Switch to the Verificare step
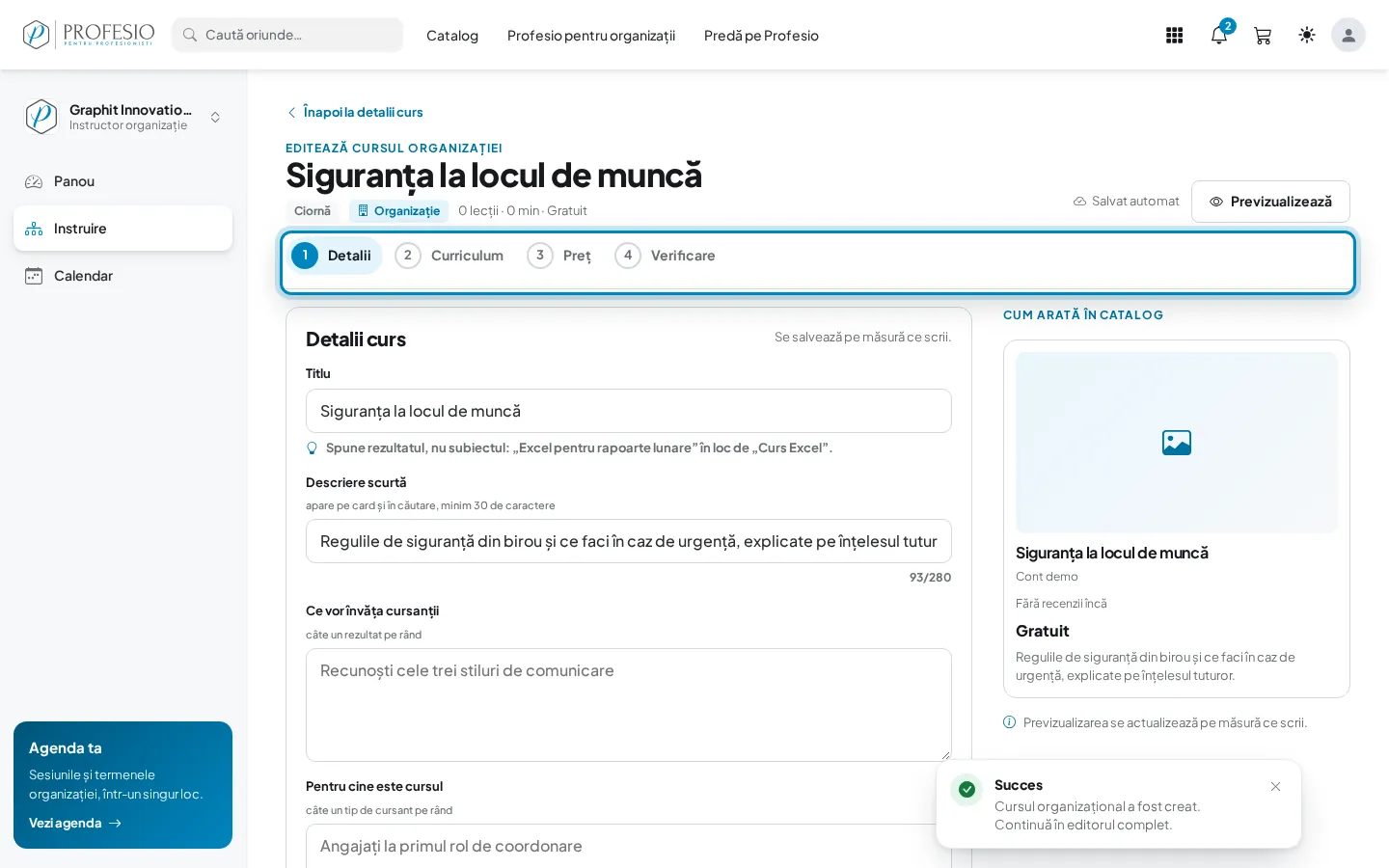 pos(667,256)
